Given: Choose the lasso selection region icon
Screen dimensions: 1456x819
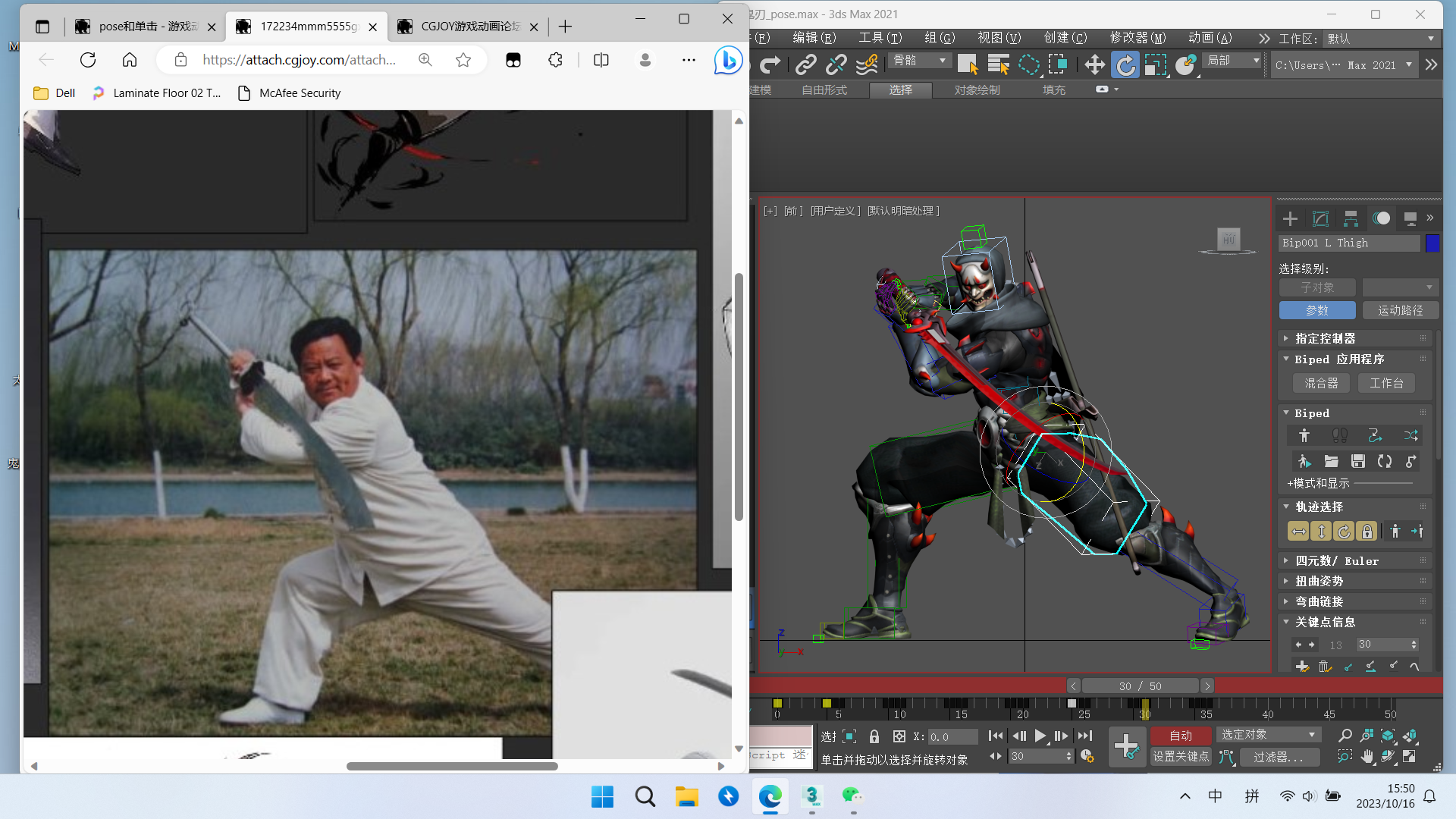Looking at the screenshot, I should tap(1029, 65).
